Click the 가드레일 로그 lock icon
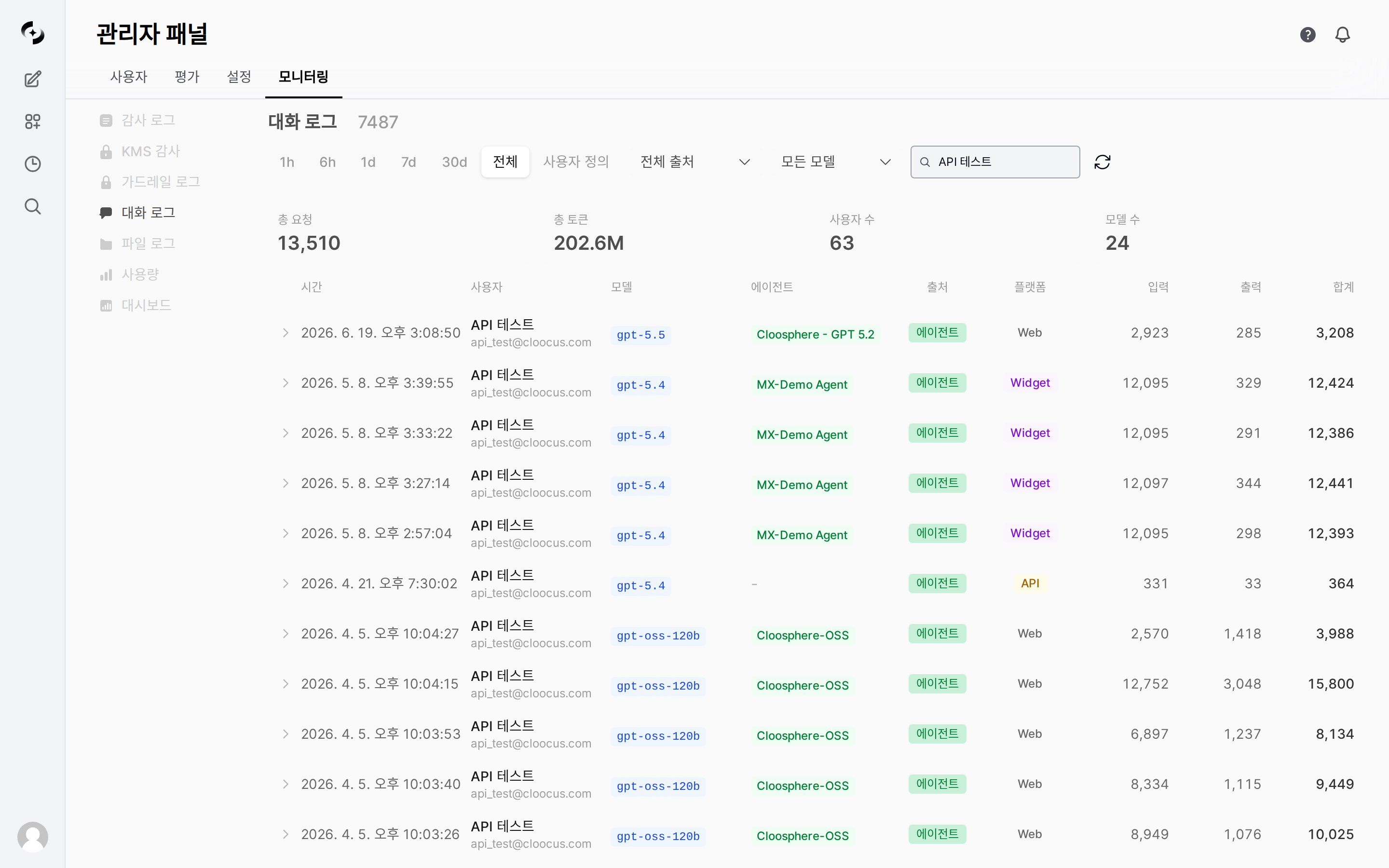Image resolution: width=1389 pixels, height=868 pixels. (106, 182)
